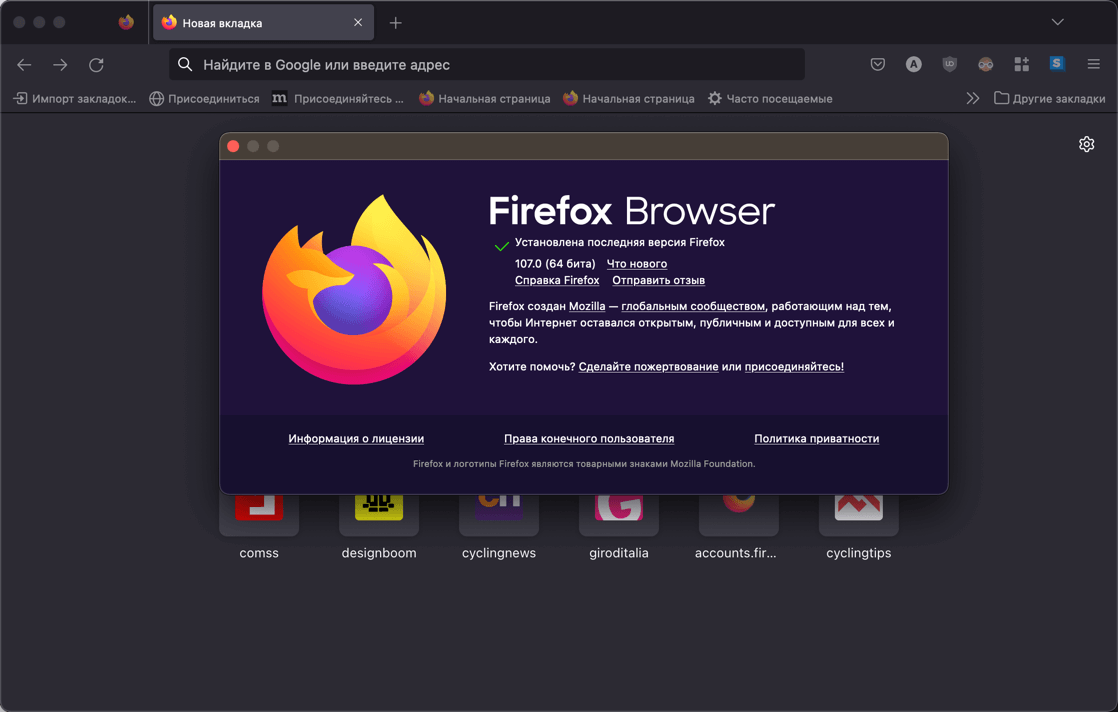Open 'Присоединяйтесь ...' bookmark with m icon
This screenshot has height=712, width=1118.
click(x=338, y=98)
